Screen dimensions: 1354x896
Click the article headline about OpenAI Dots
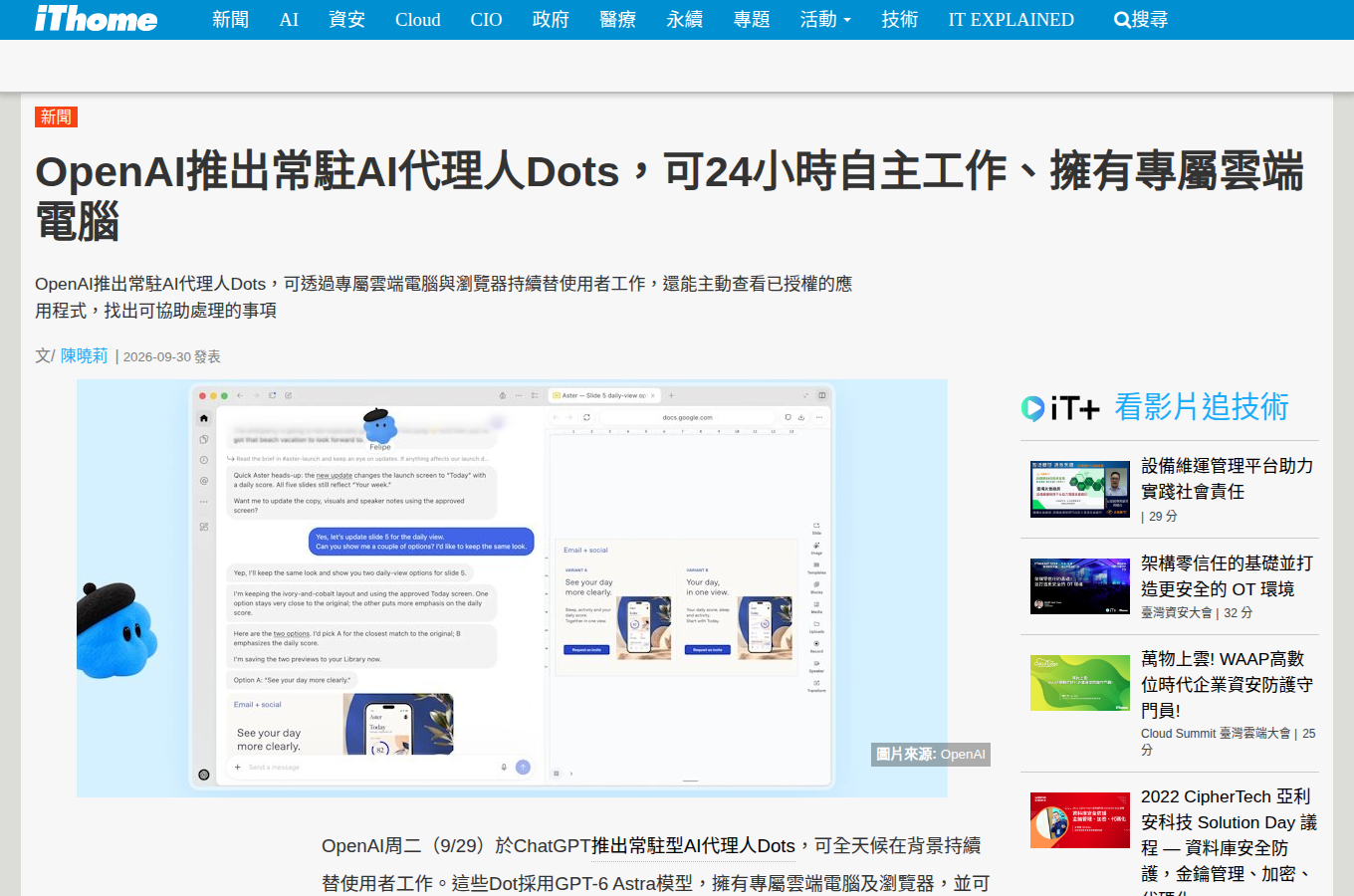click(x=669, y=196)
